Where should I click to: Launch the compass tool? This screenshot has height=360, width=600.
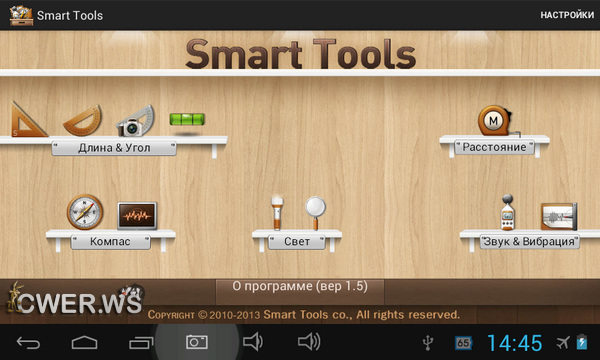pos(85,212)
